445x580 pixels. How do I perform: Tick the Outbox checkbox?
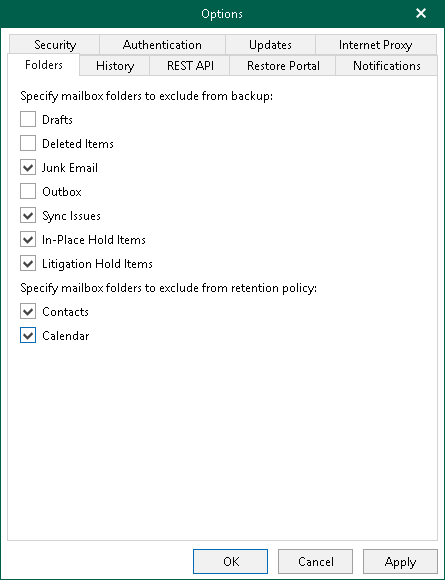tap(28, 192)
